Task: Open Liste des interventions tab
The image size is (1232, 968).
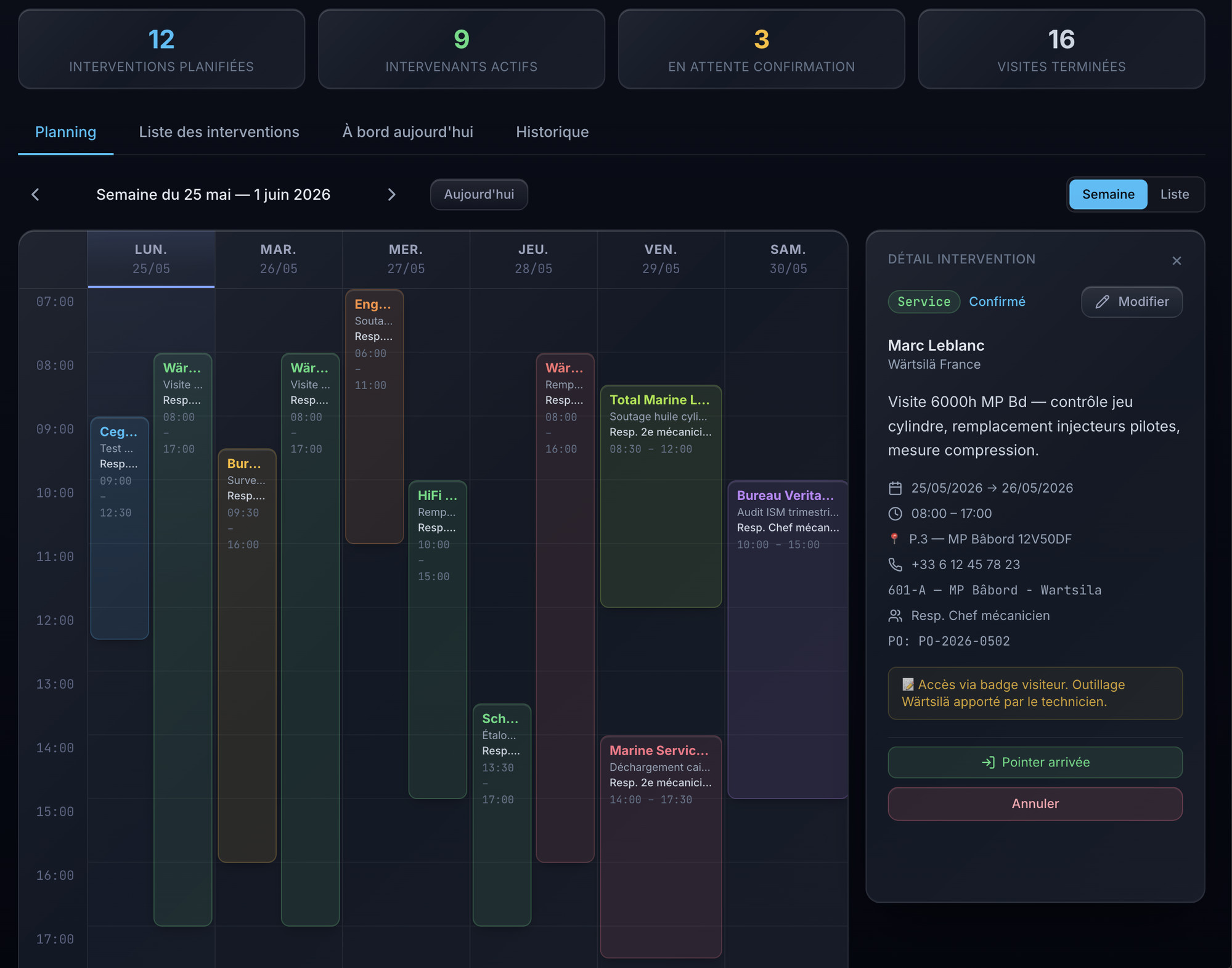Action: point(219,132)
